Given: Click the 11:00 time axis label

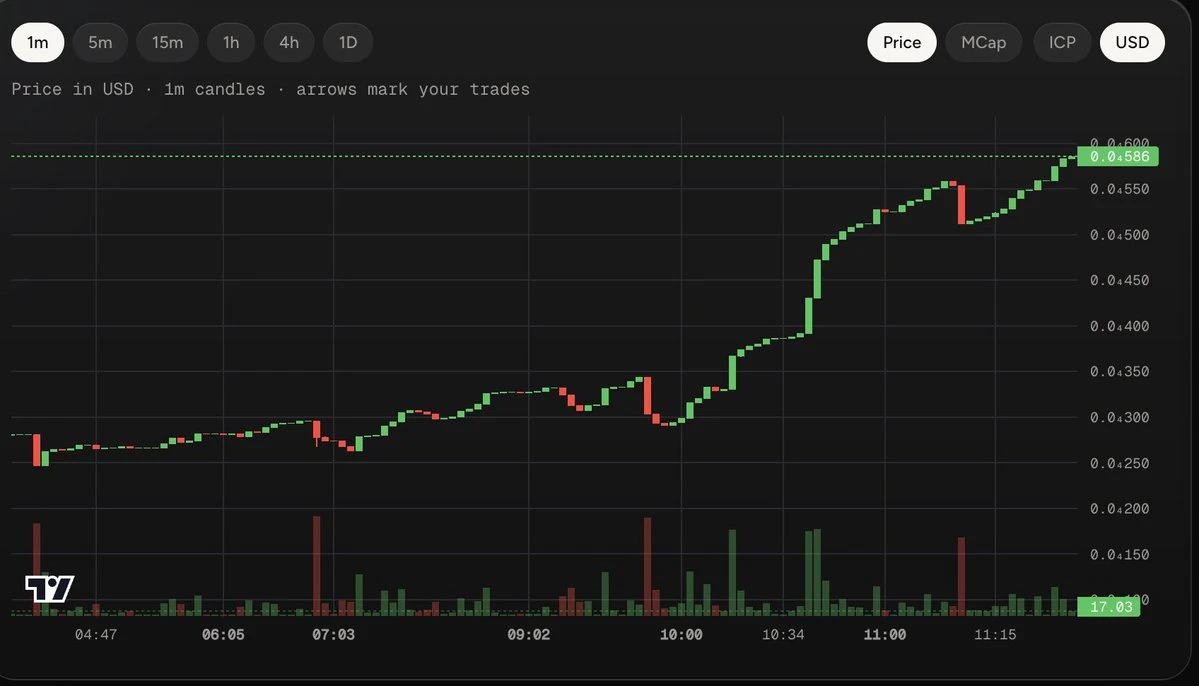Looking at the screenshot, I should [x=885, y=634].
